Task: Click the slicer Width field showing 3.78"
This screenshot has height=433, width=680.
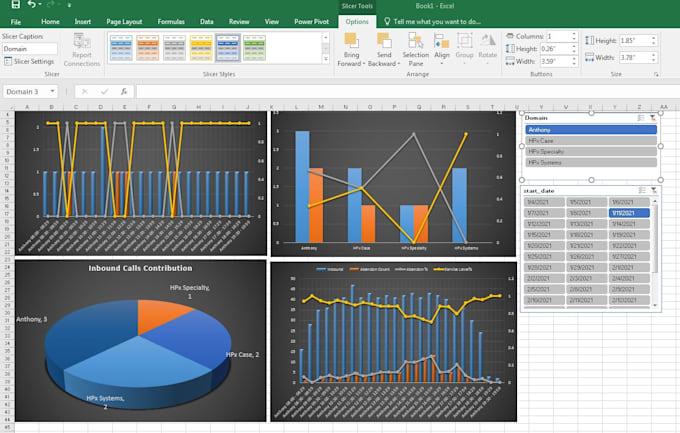Action: (634, 57)
